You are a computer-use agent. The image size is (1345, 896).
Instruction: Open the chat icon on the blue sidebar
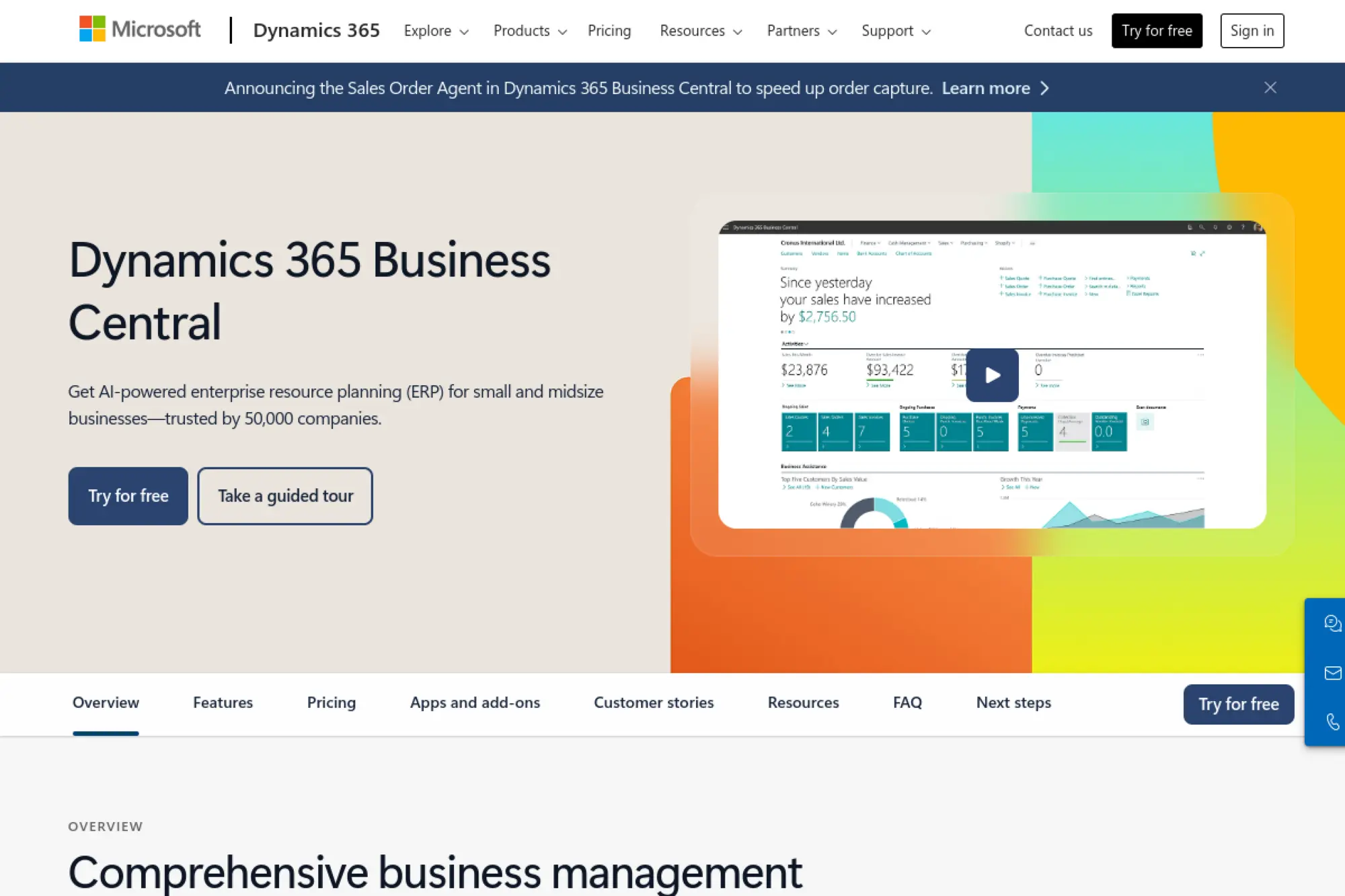click(x=1333, y=623)
